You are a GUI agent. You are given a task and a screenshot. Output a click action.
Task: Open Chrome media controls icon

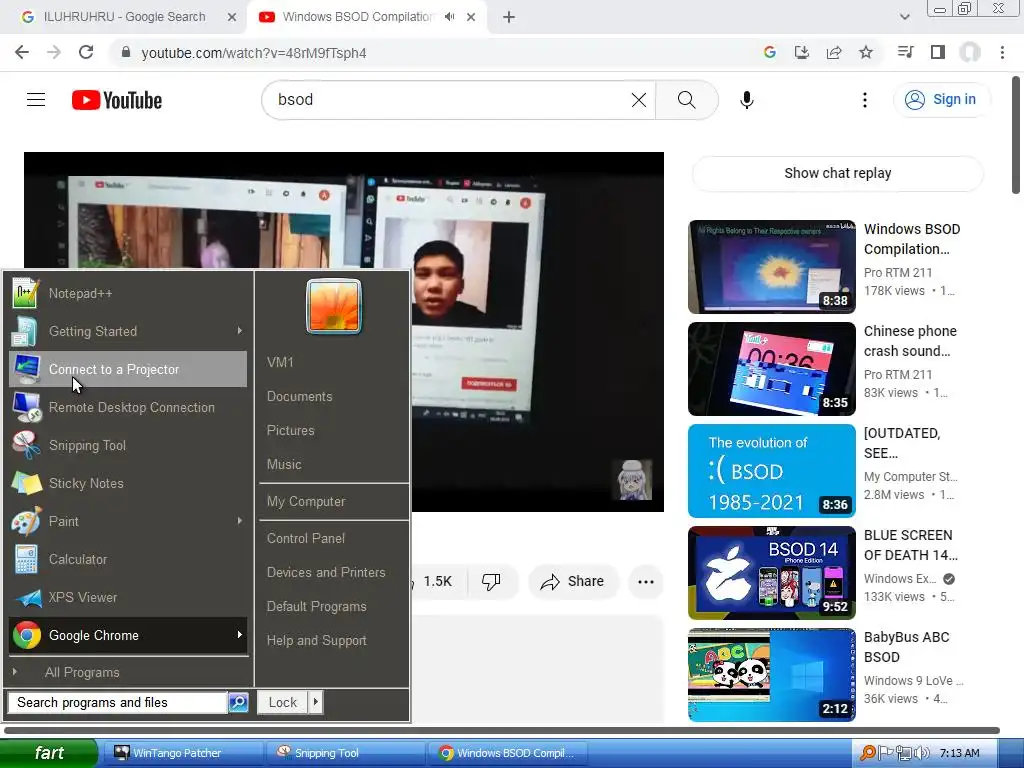tap(905, 52)
